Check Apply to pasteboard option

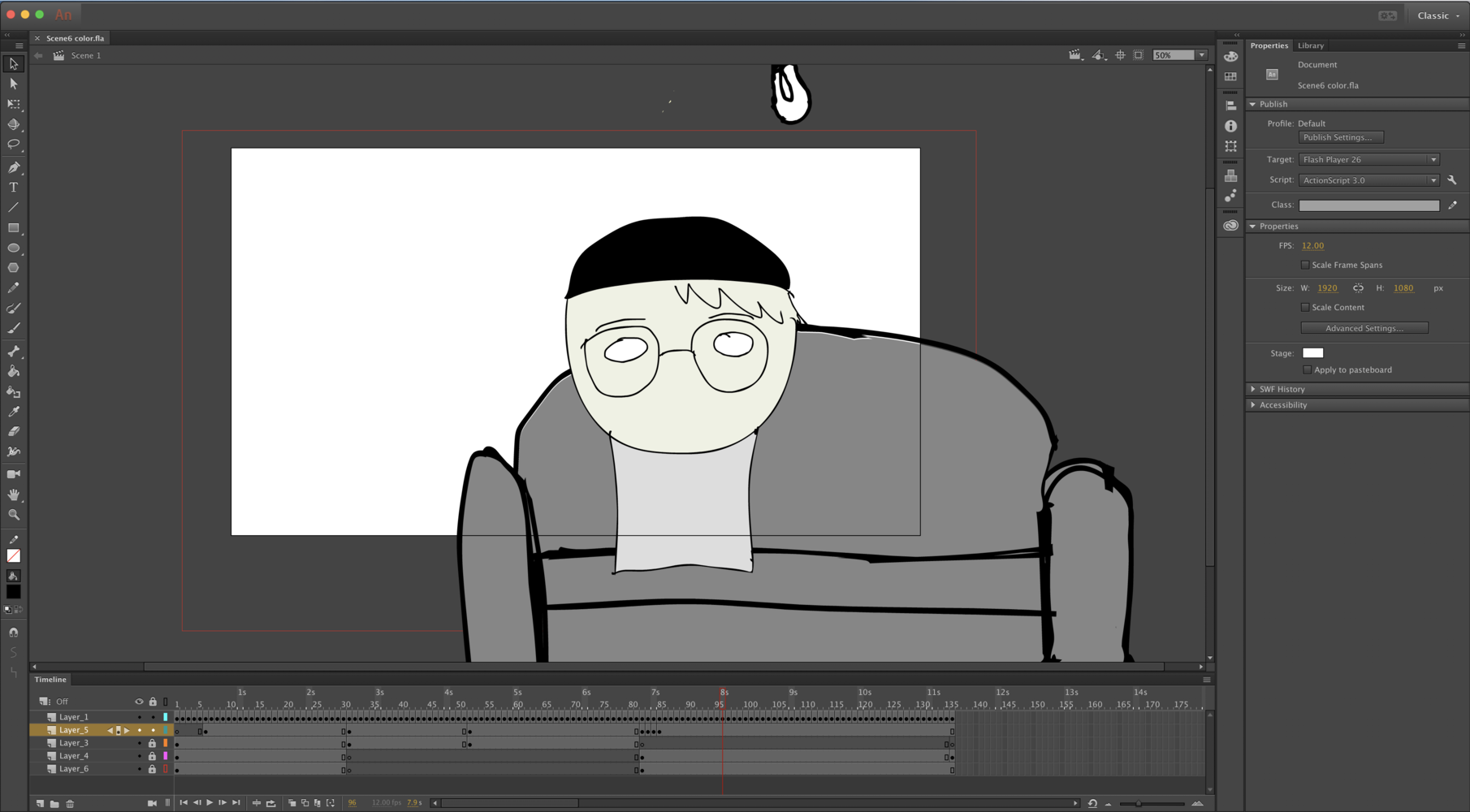[1307, 369]
